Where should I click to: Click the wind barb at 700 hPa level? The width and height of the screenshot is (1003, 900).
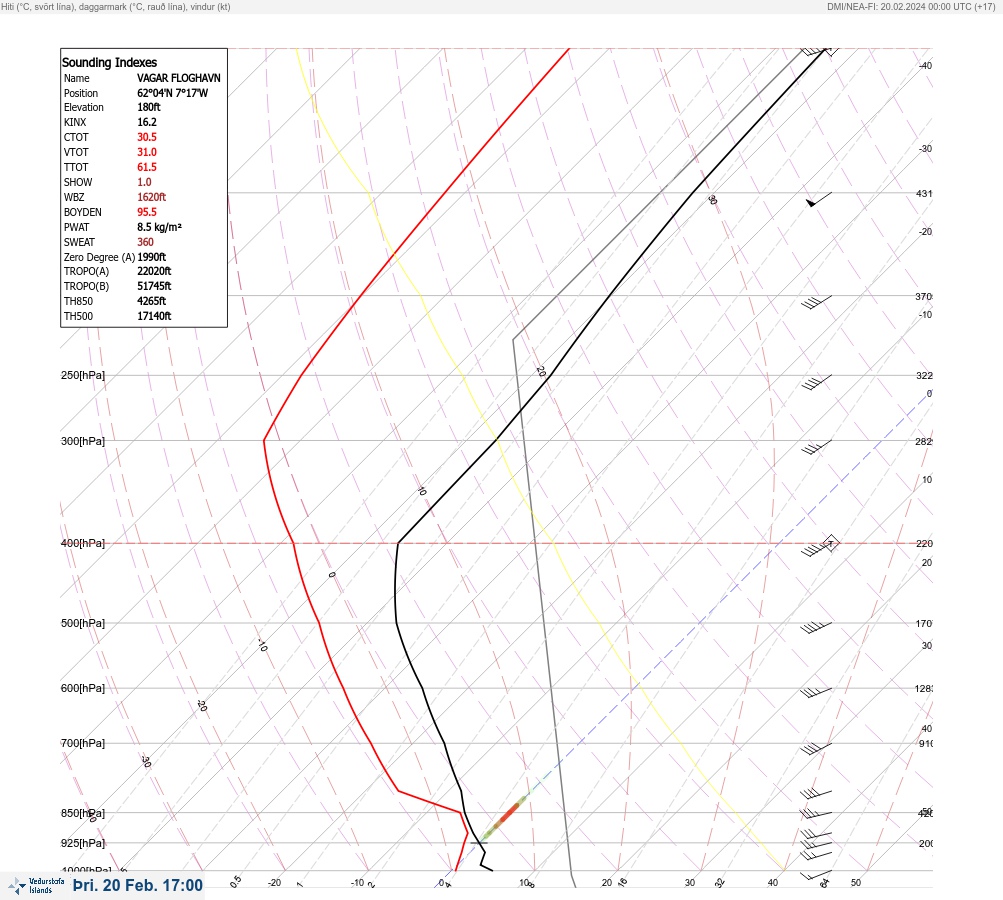(x=816, y=748)
